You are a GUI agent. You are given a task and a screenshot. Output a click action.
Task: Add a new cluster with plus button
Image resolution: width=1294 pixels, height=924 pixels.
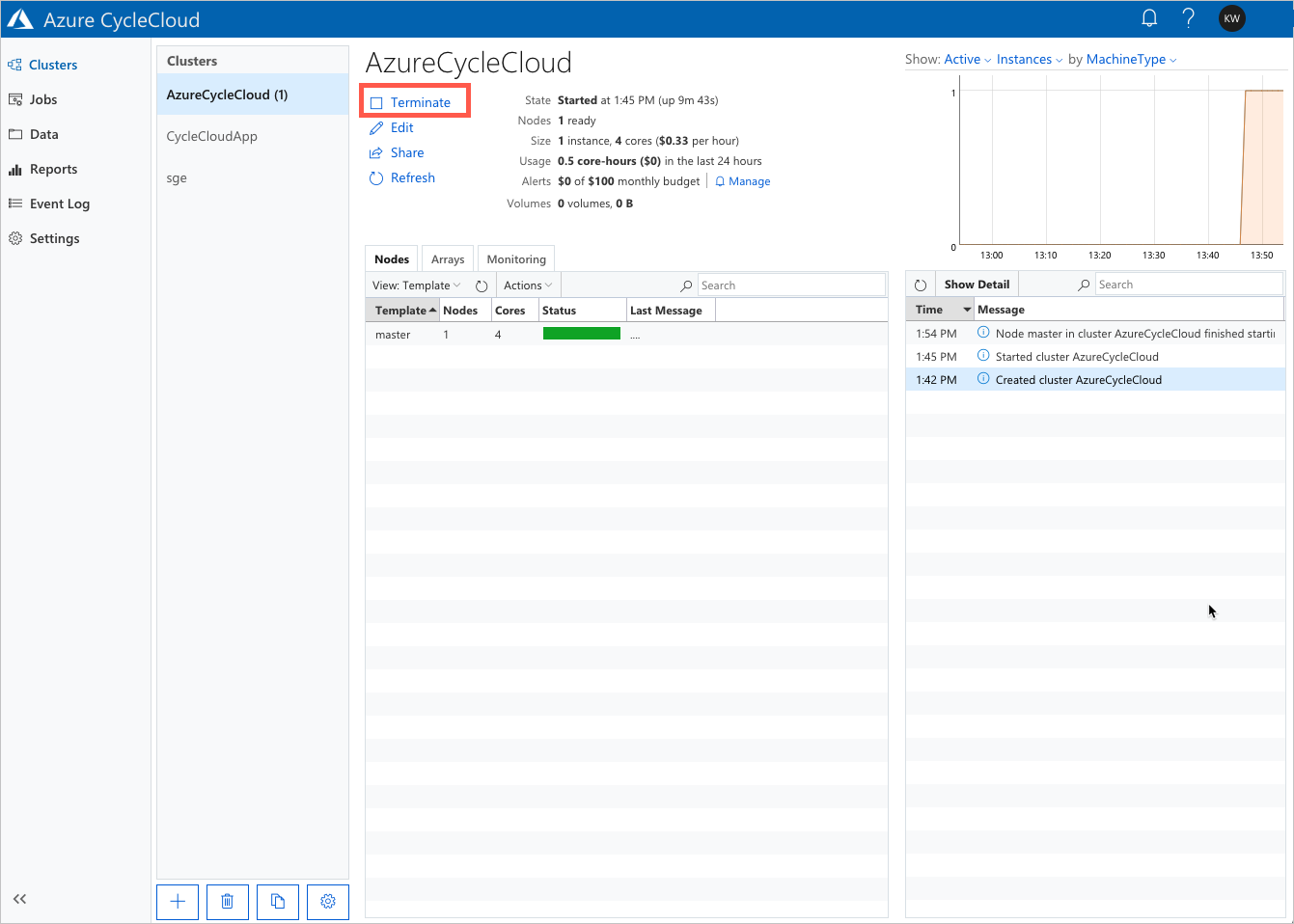(x=178, y=902)
